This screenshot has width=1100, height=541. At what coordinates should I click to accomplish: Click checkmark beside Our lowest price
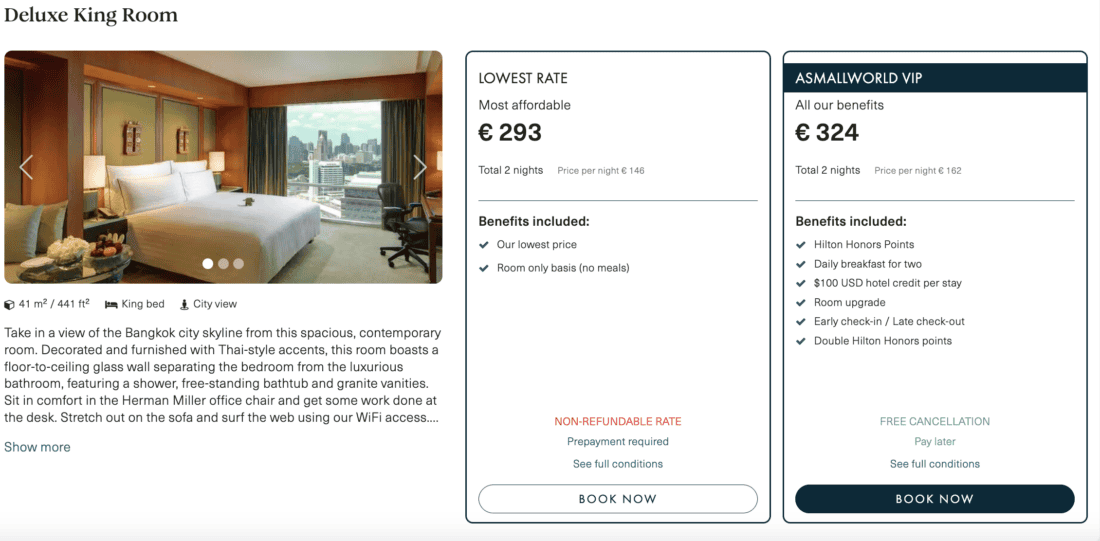coord(484,245)
